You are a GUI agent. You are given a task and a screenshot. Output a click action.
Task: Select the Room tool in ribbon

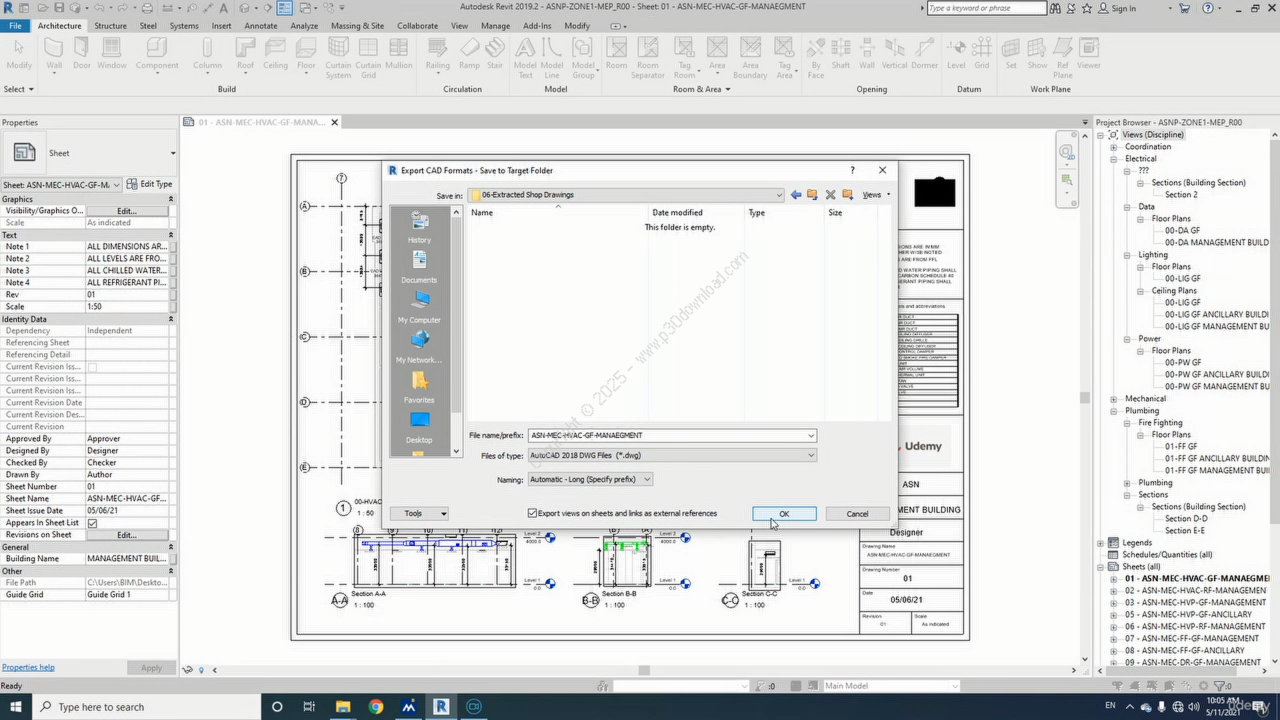(x=617, y=53)
